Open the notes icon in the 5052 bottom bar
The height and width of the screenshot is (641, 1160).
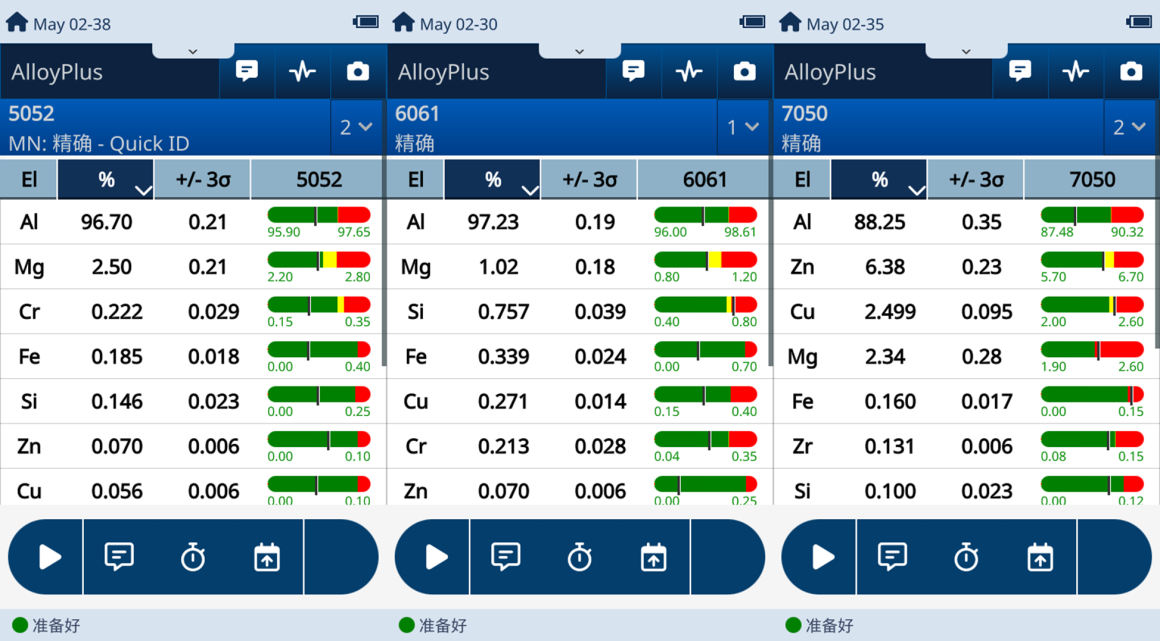119,557
